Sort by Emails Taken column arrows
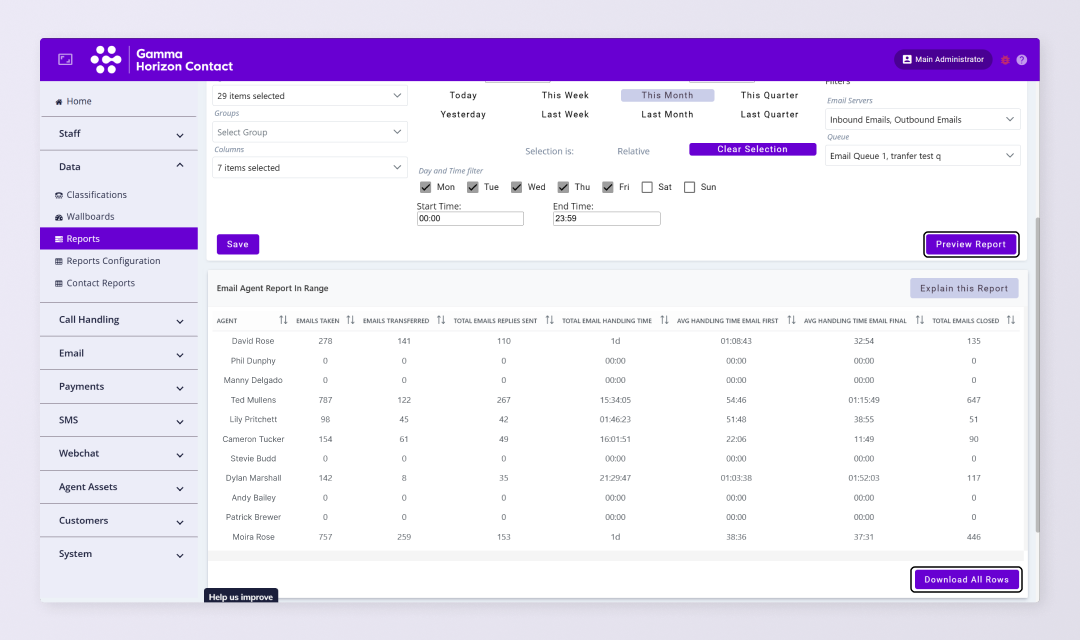Screen dimensions: 1080x640 click(350, 320)
